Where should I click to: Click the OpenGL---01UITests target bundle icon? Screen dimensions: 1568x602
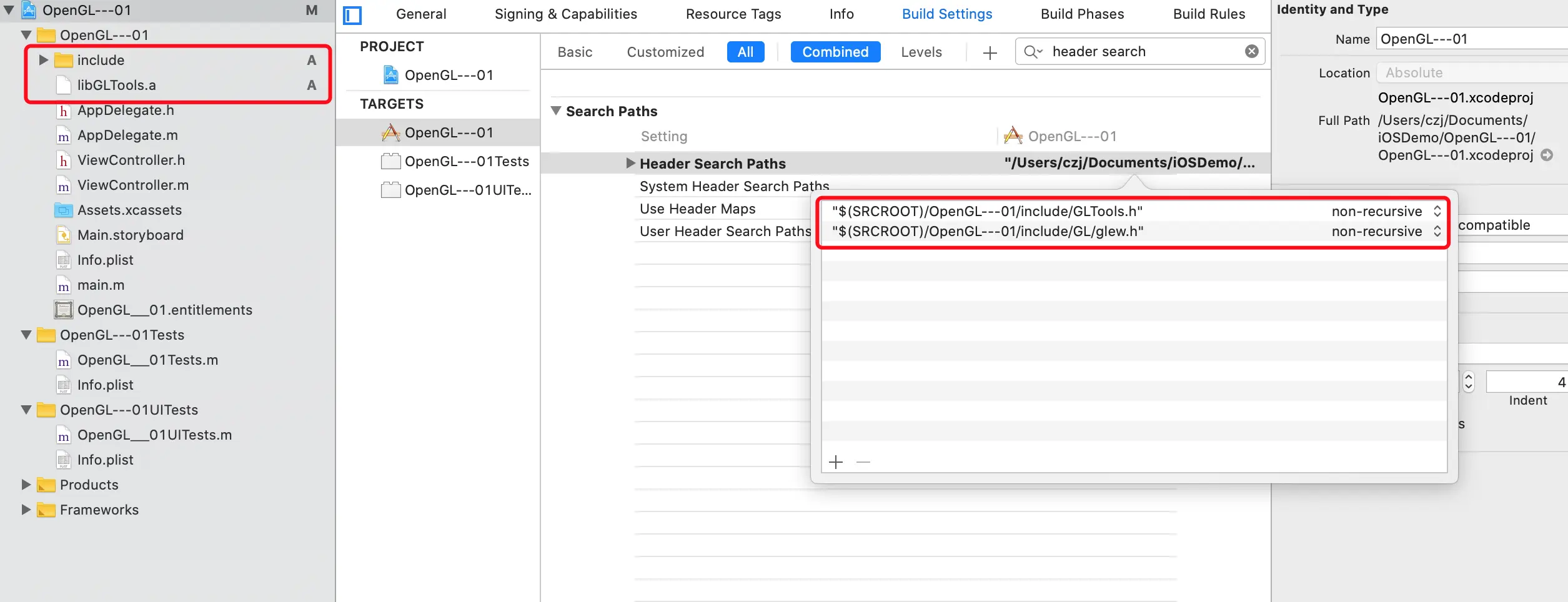pos(391,189)
